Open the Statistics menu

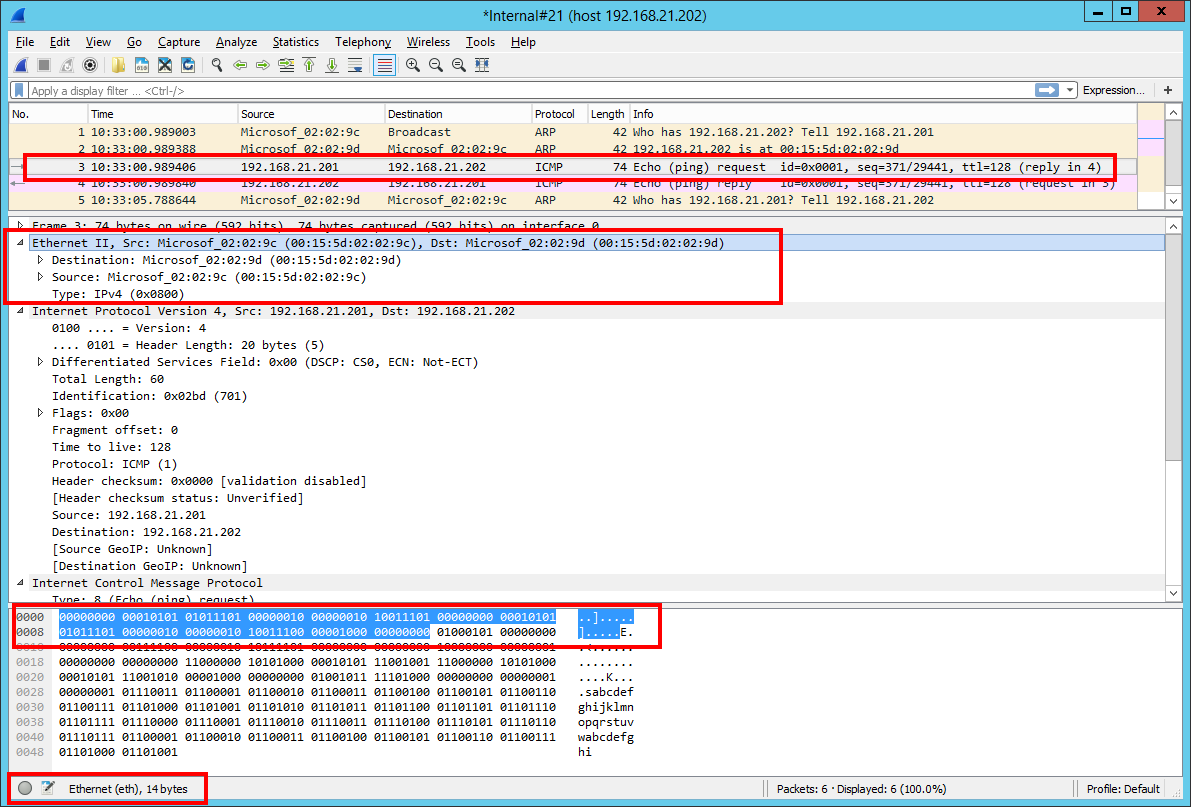(x=295, y=42)
